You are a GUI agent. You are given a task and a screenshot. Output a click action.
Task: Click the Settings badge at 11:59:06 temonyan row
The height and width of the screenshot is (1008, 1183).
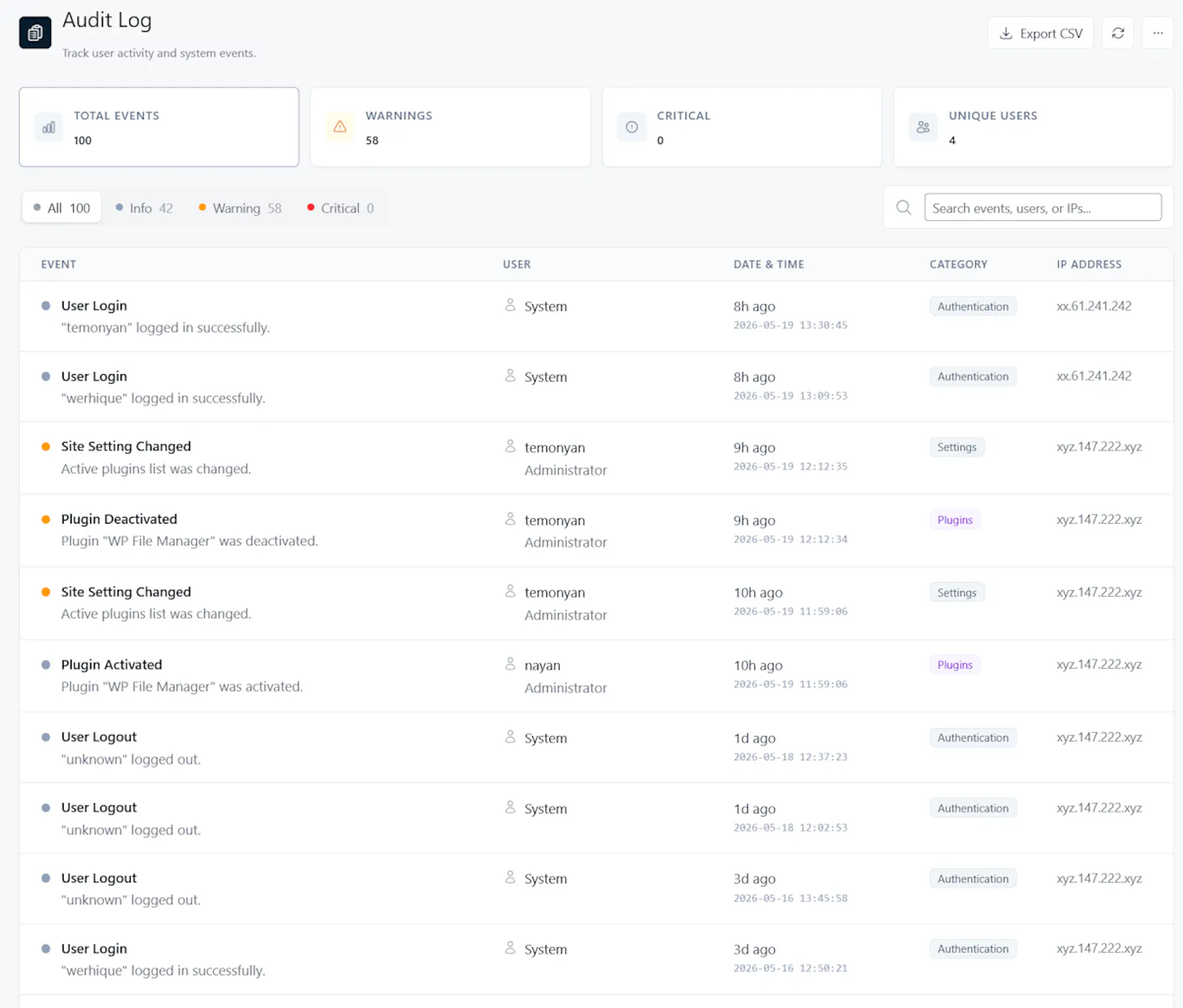click(957, 592)
